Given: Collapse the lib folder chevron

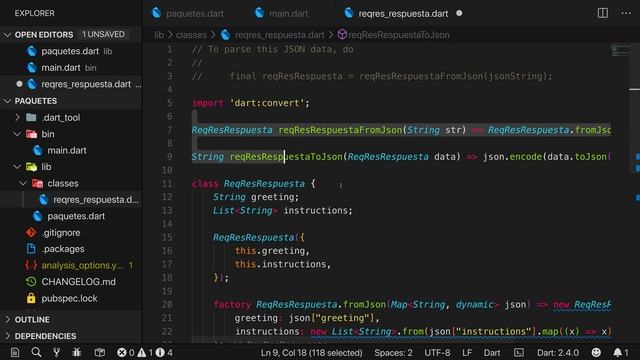Looking at the screenshot, I should coord(17,167).
